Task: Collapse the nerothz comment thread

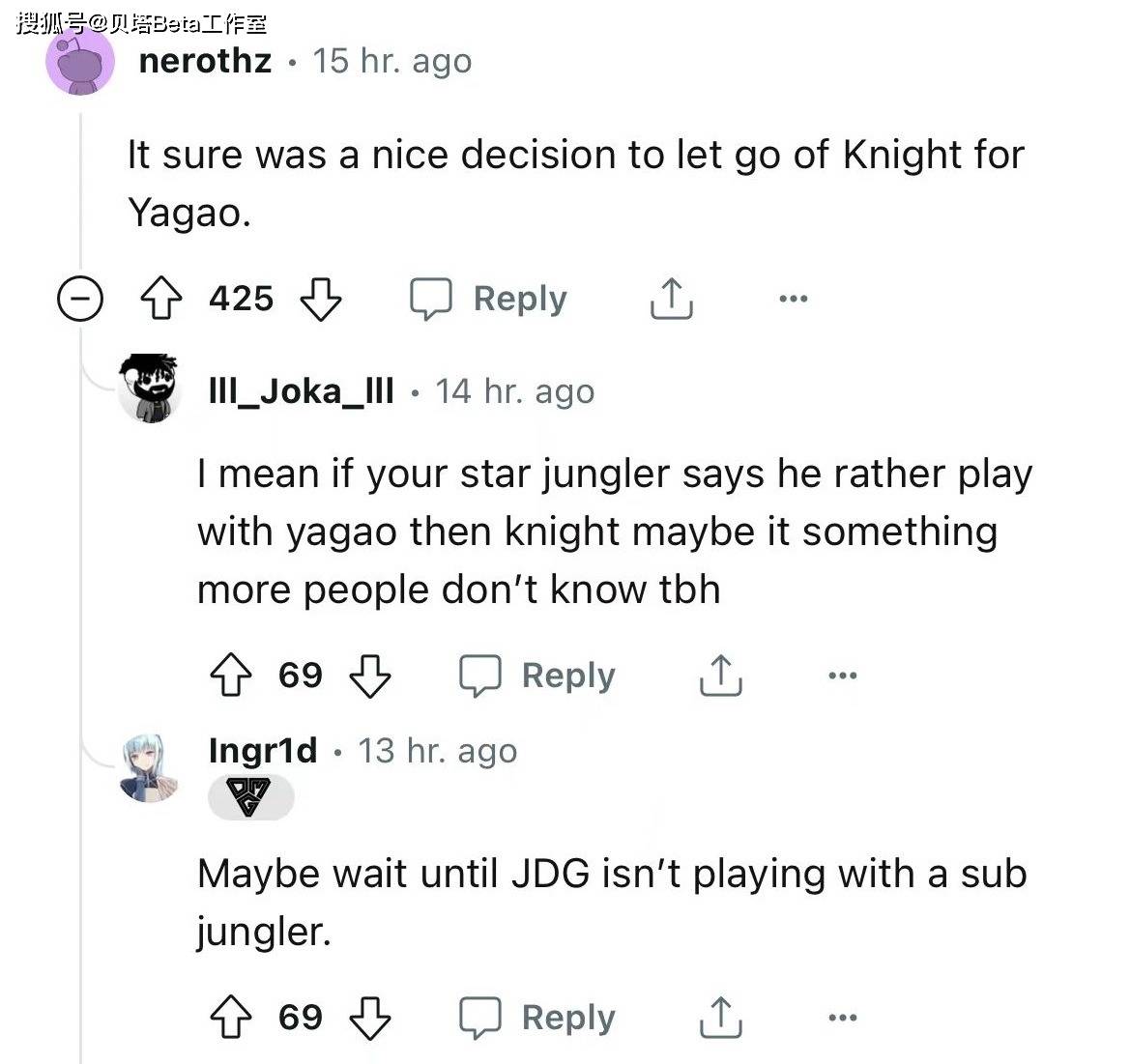Action: pyautogui.click(x=80, y=299)
